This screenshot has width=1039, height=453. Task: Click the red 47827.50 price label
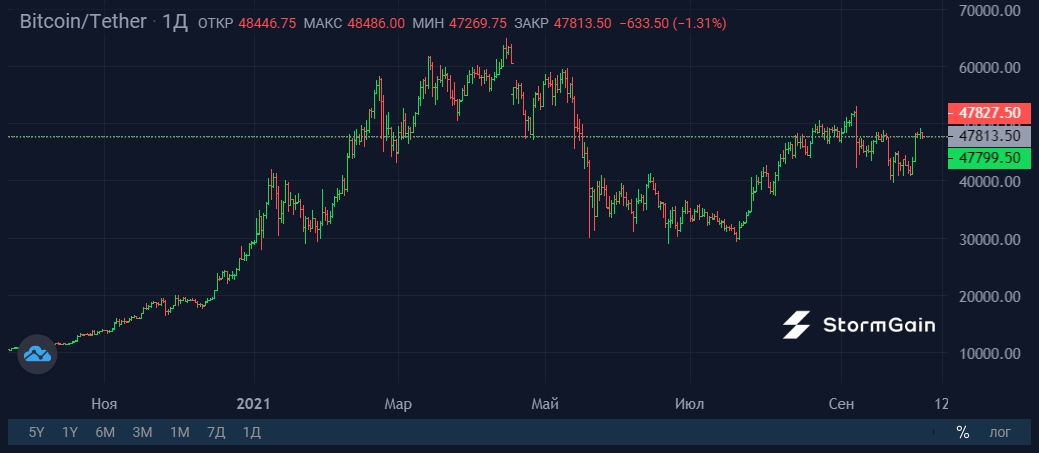[989, 113]
